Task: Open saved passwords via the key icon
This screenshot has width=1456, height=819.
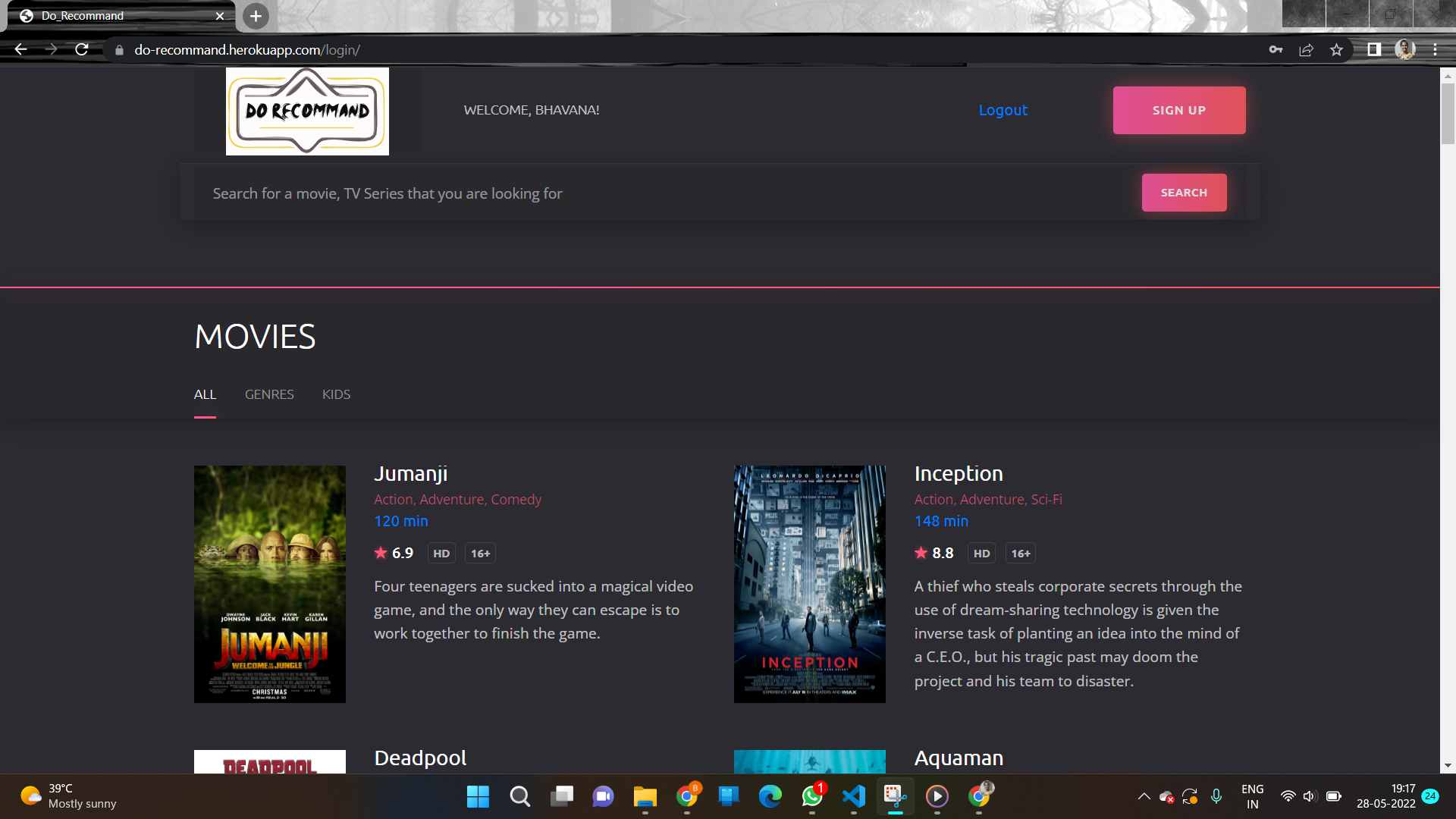Action: point(1276,49)
